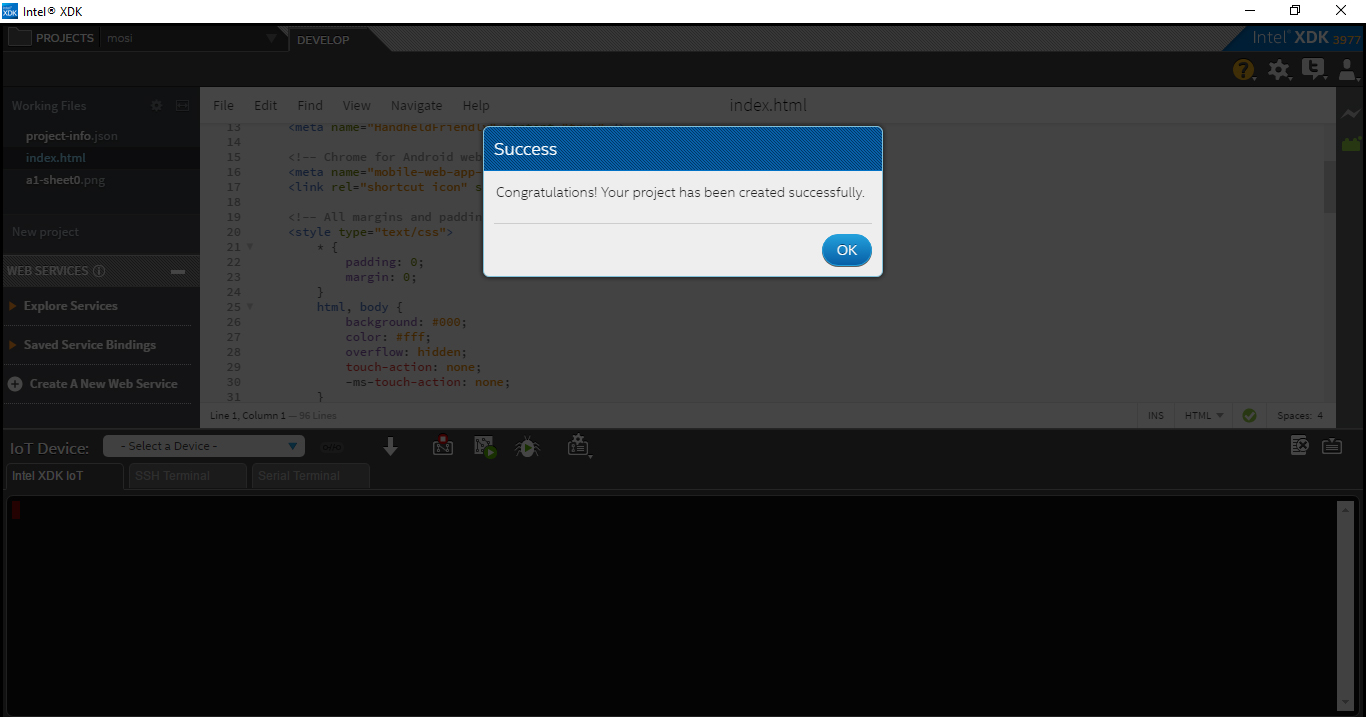
Task: Click the Live Preview lightning icon
Action: click(1351, 115)
